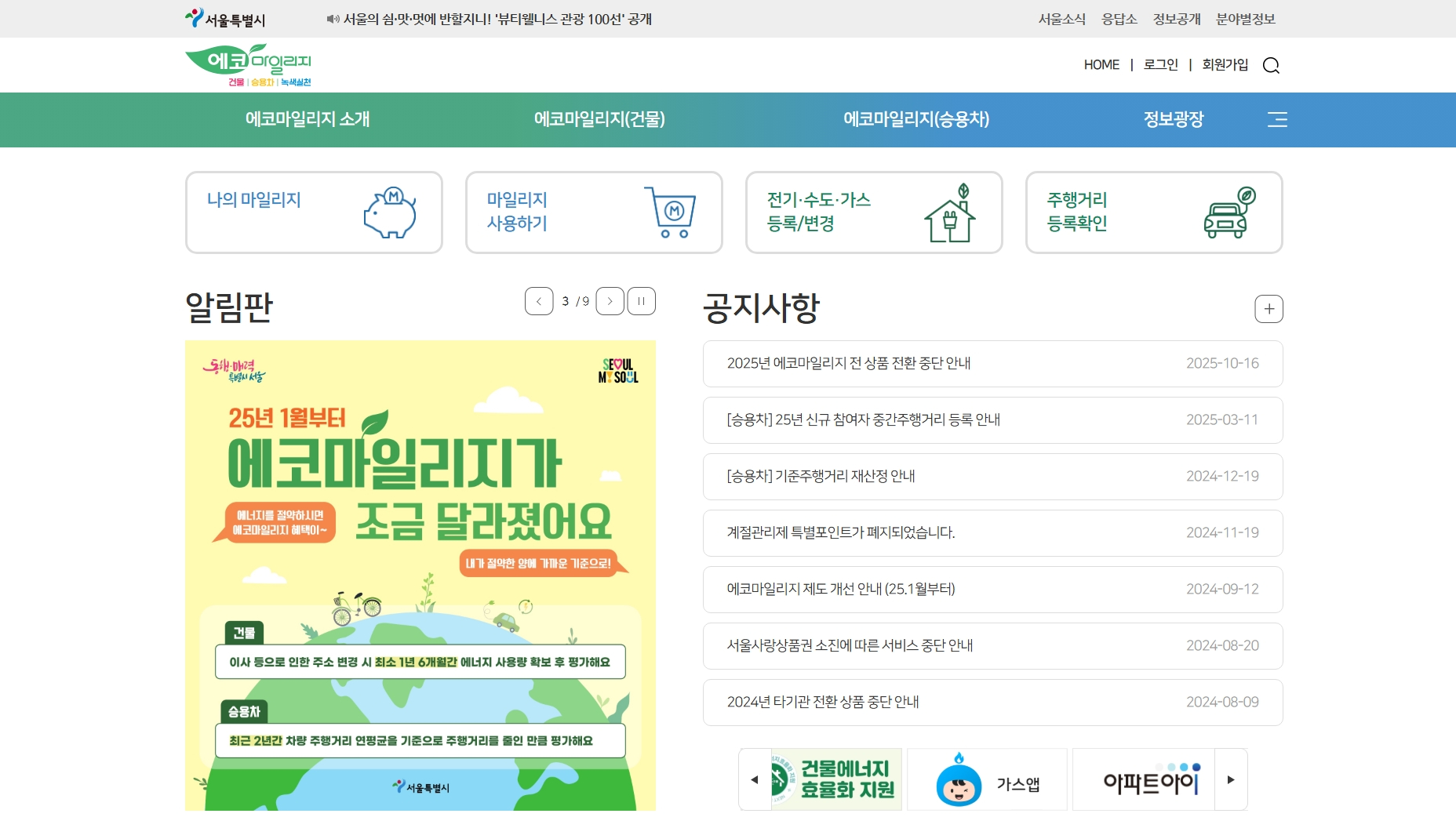
Task: Open 에코마일리지(건물) menu
Action: tap(599, 119)
